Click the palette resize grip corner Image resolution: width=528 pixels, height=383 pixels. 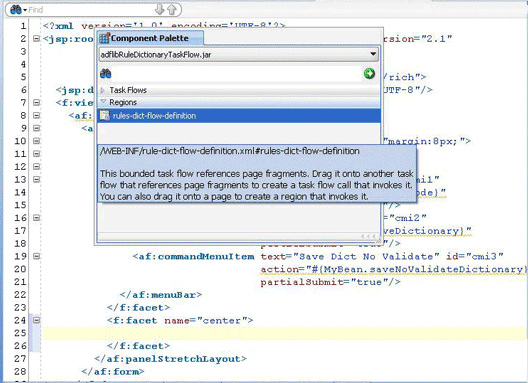pyautogui.click(x=378, y=240)
